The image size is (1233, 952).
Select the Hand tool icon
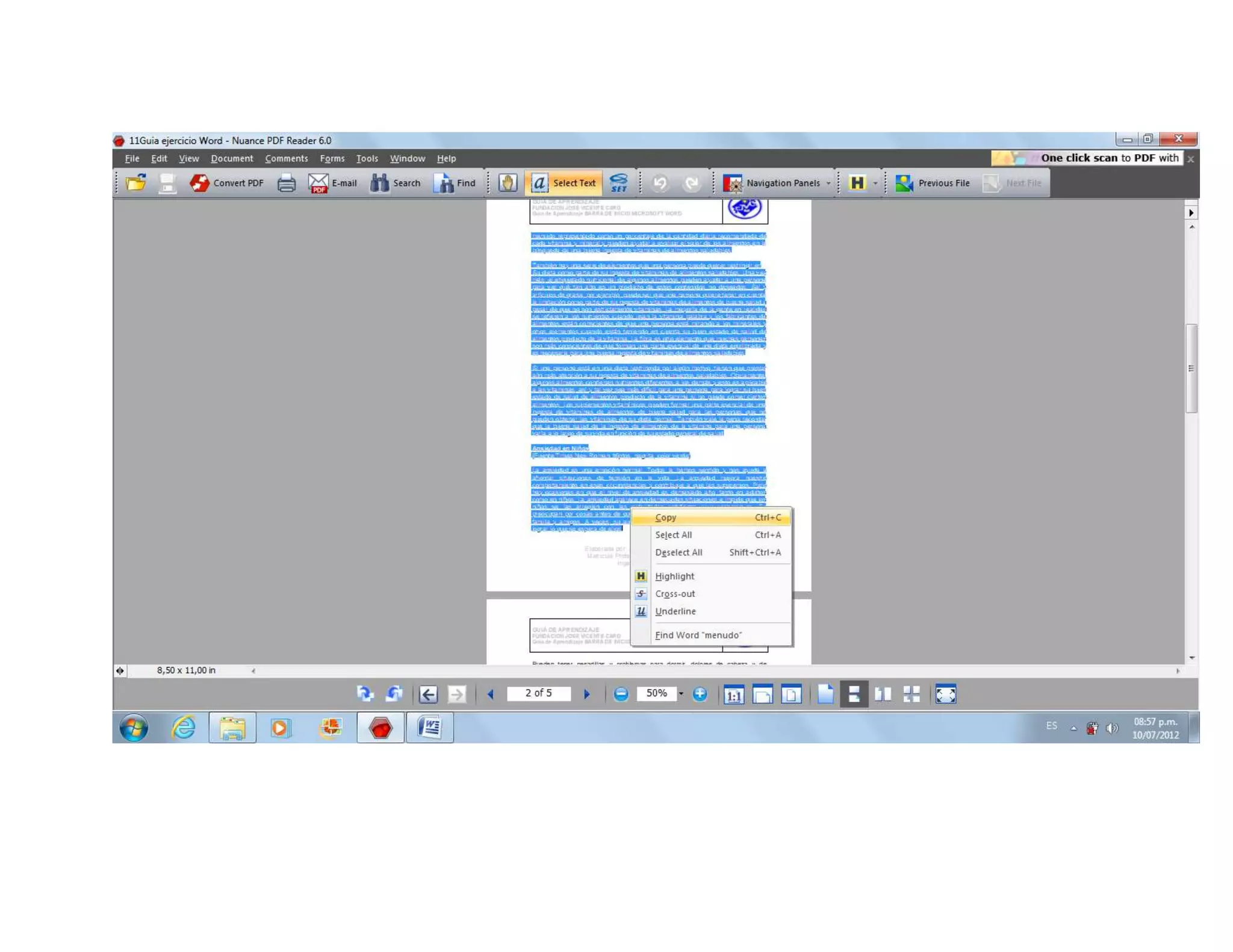507,183
